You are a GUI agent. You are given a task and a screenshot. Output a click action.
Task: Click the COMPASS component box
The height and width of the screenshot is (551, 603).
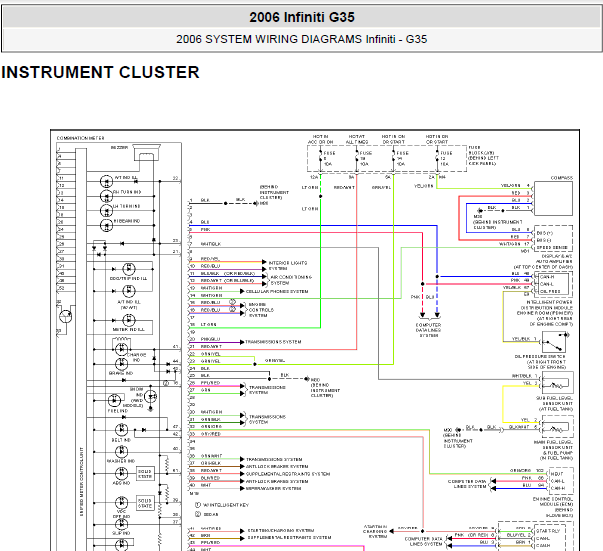553,198
